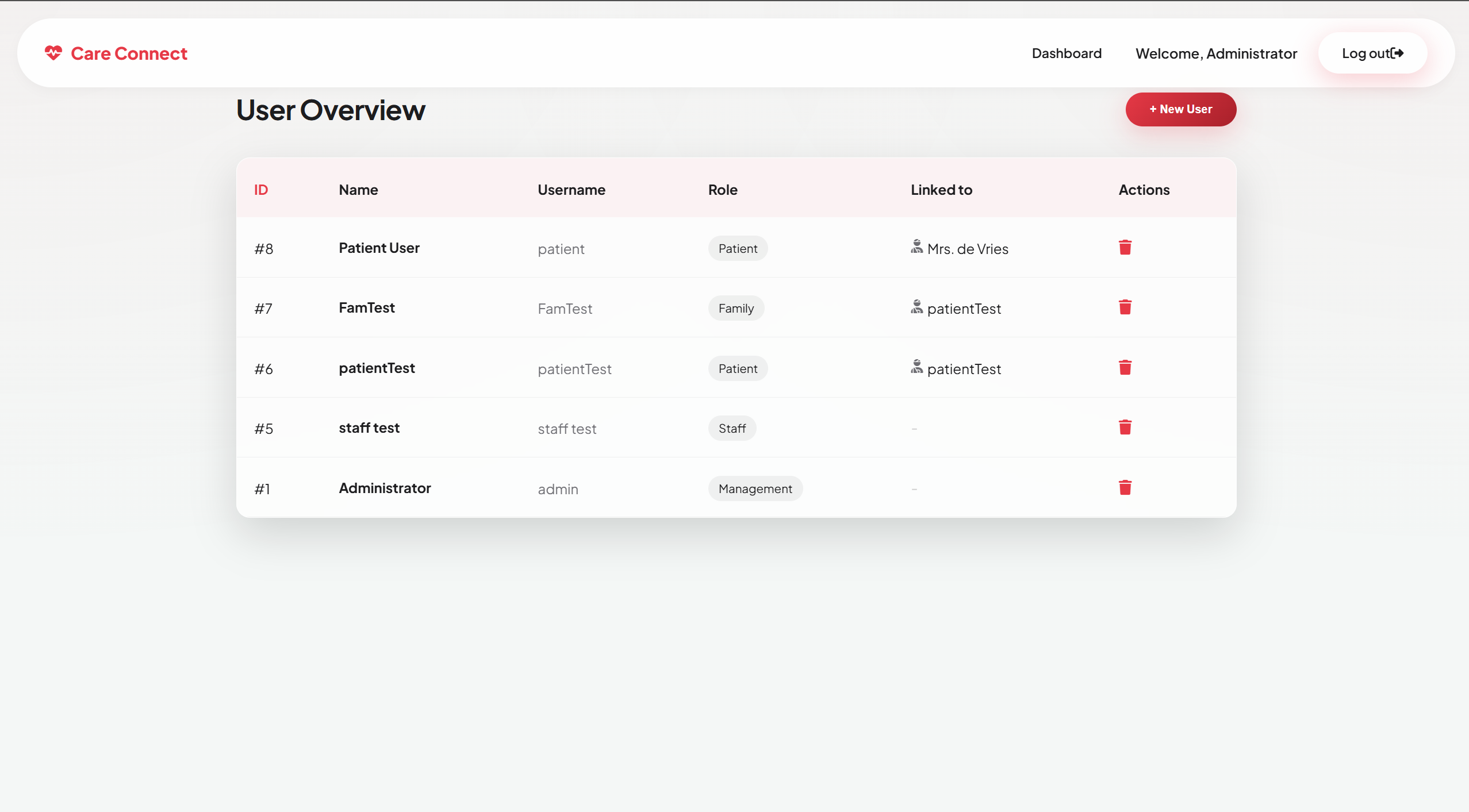Screen dimensions: 1469x812
Task: Click the Administrator name in the table
Action: [x=385, y=488]
